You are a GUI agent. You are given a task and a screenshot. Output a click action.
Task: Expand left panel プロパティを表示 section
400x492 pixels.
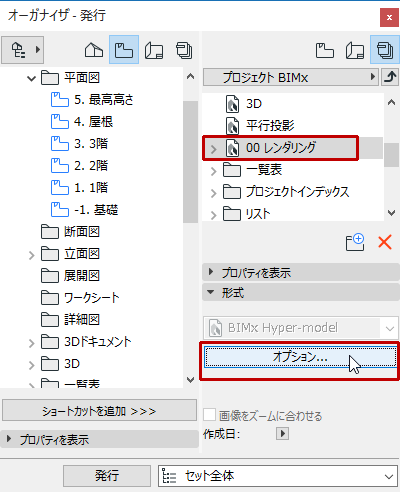(99, 439)
